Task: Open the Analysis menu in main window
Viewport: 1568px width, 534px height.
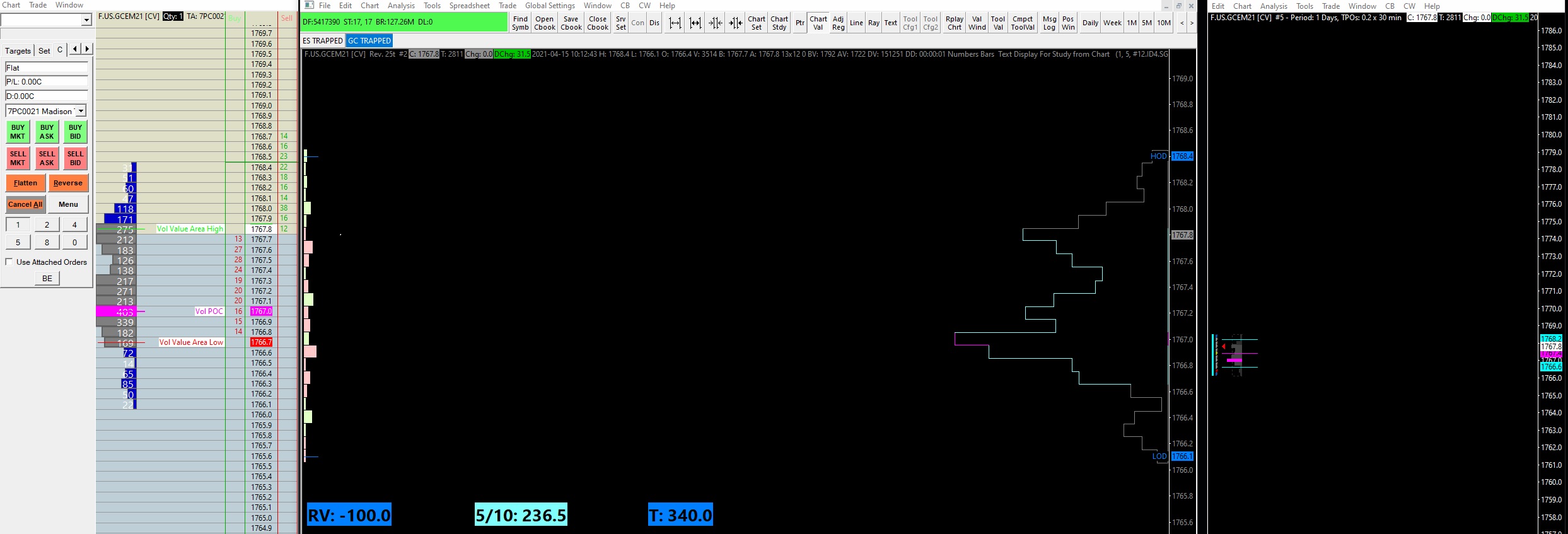Action: click(x=401, y=6)
